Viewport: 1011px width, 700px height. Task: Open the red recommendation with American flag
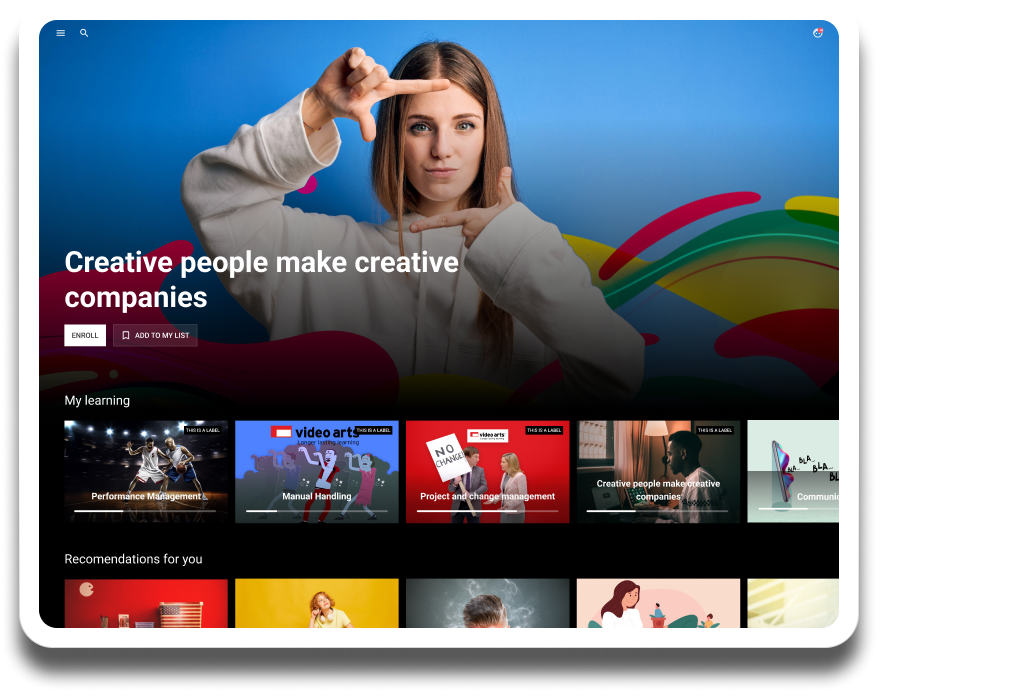(x=146, y=603)
